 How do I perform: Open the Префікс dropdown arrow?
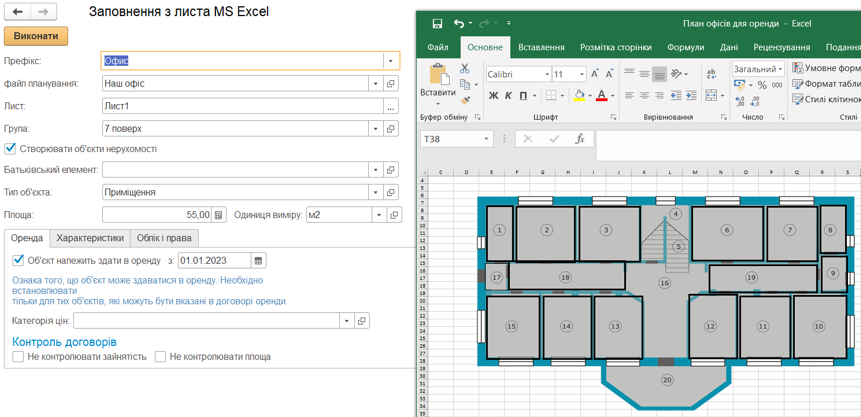pos(390,61)
